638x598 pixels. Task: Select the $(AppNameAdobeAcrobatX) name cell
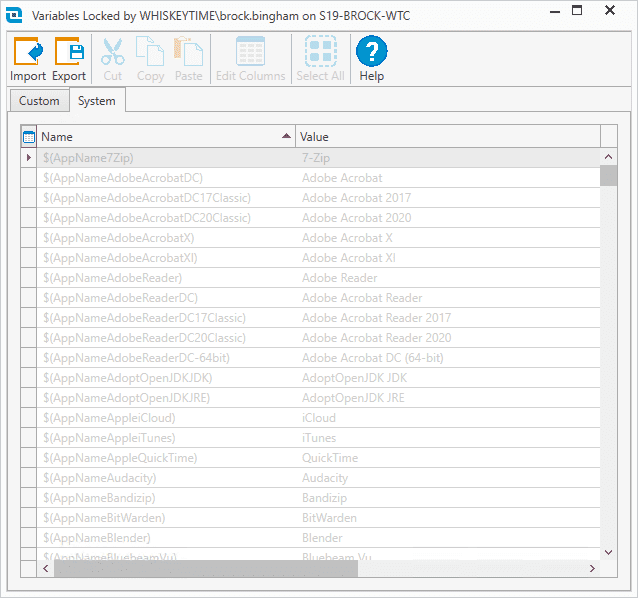tap(166, 238)
